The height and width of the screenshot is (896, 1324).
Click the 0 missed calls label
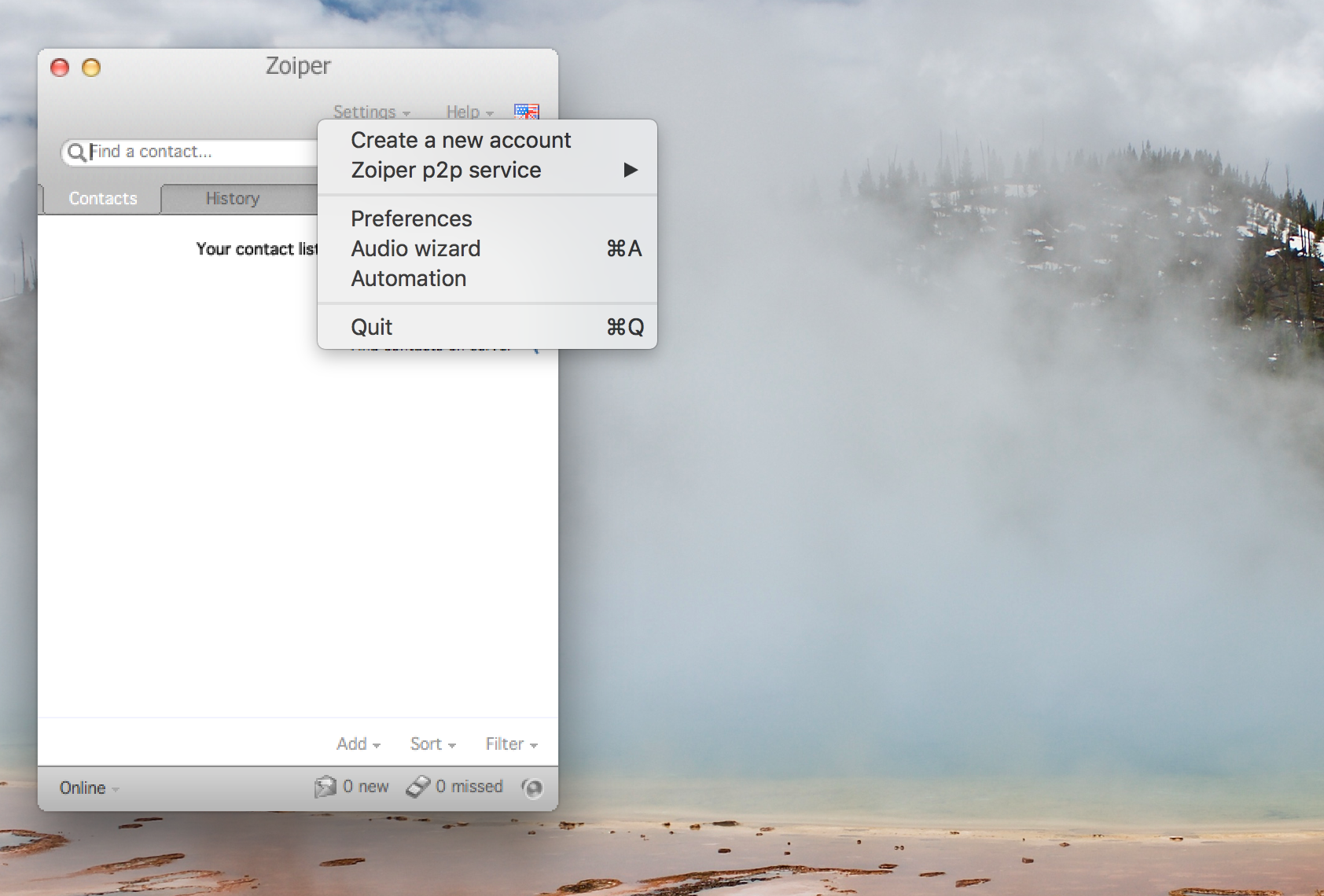click(469, 787)
